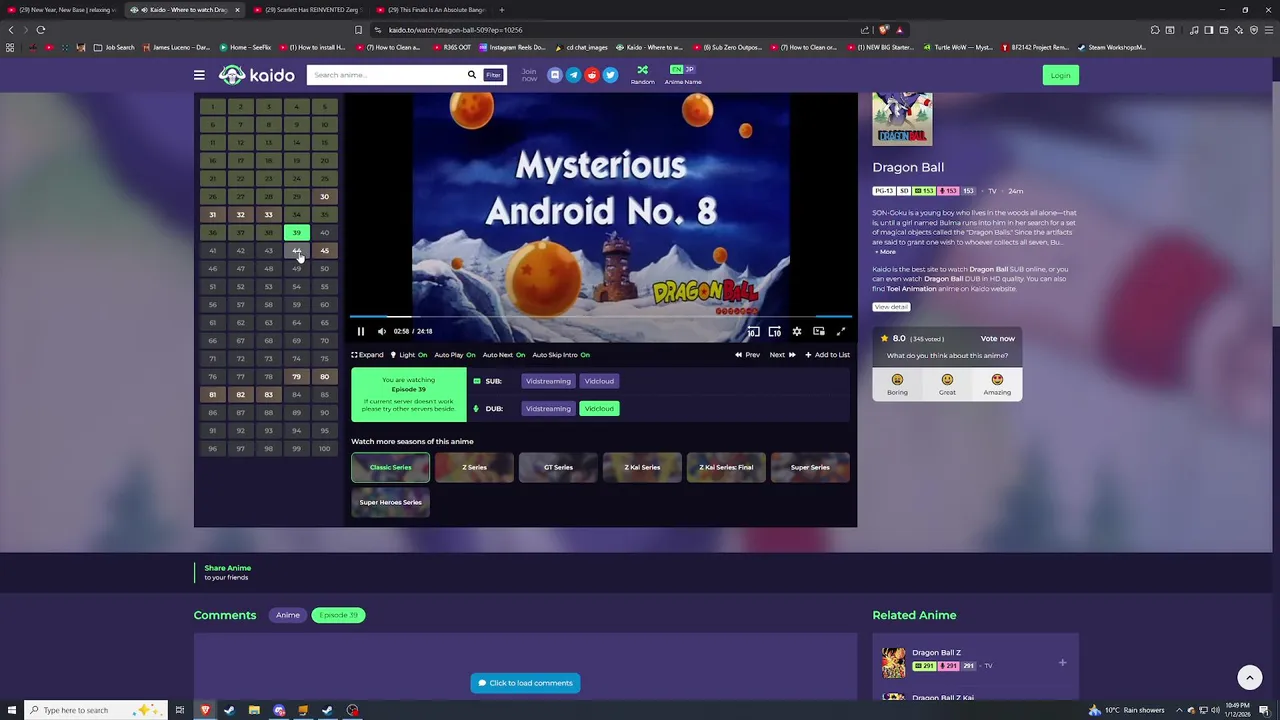Skip the video forward 10 seconds
The height and width of the screenshot is (720, 1280).
pyautogui.click(x=775, y=331)
